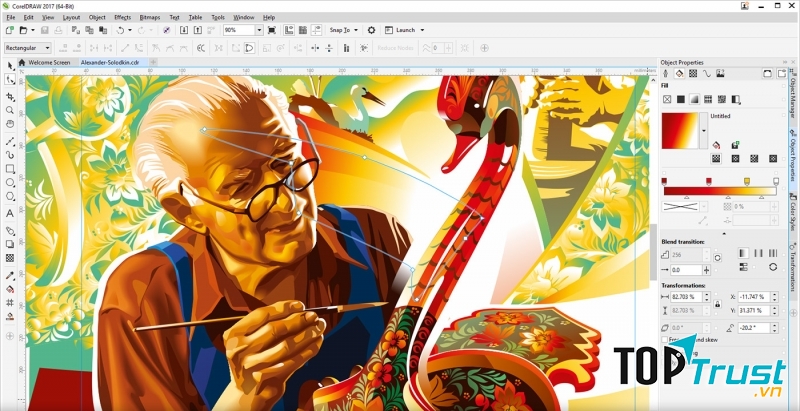
Task: Select the Artistic Media tool
Action: (10, 155)
